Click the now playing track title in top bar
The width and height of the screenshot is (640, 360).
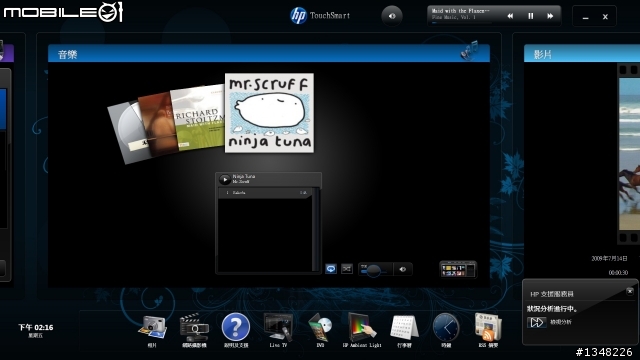[460, 11]
